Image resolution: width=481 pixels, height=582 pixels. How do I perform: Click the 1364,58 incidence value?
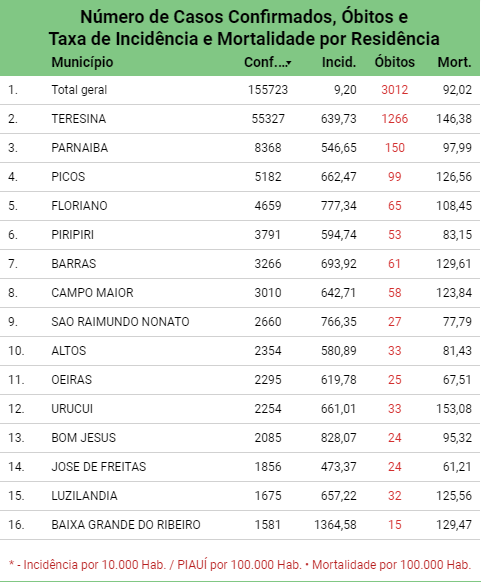[336, 525]
